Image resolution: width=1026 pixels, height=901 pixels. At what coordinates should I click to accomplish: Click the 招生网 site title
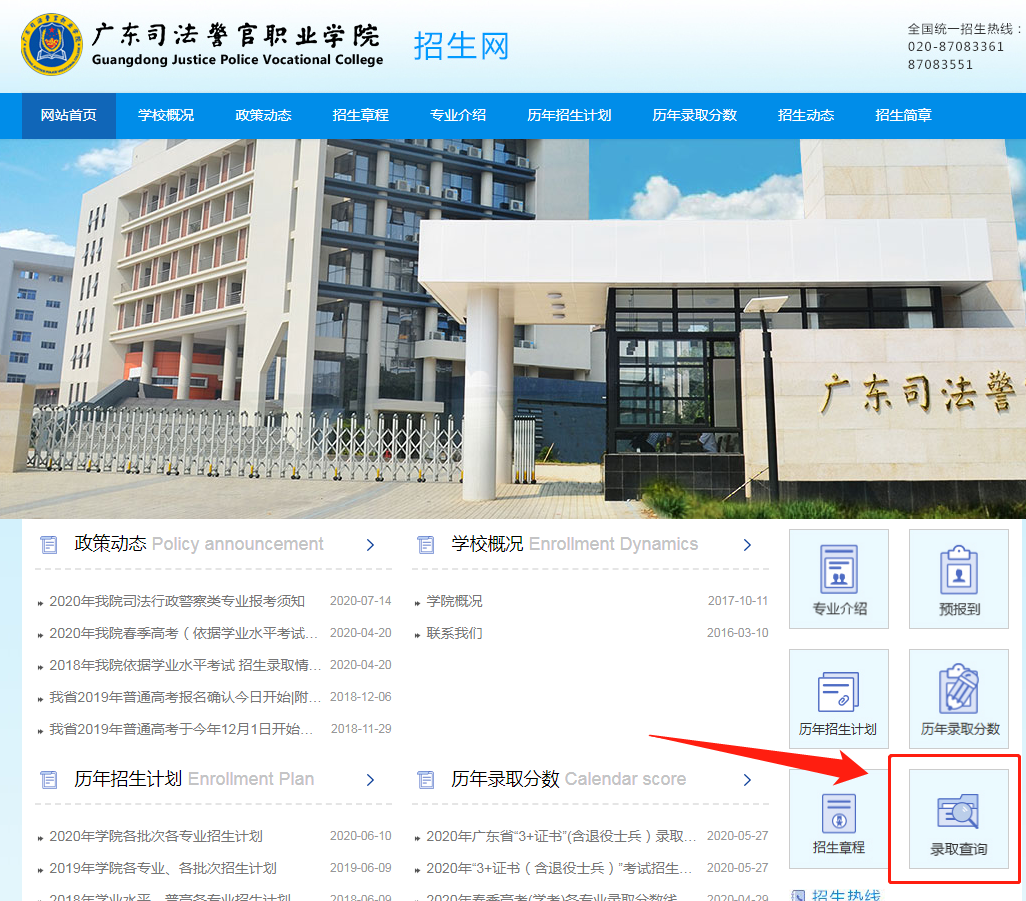click(x=461, y=46)
